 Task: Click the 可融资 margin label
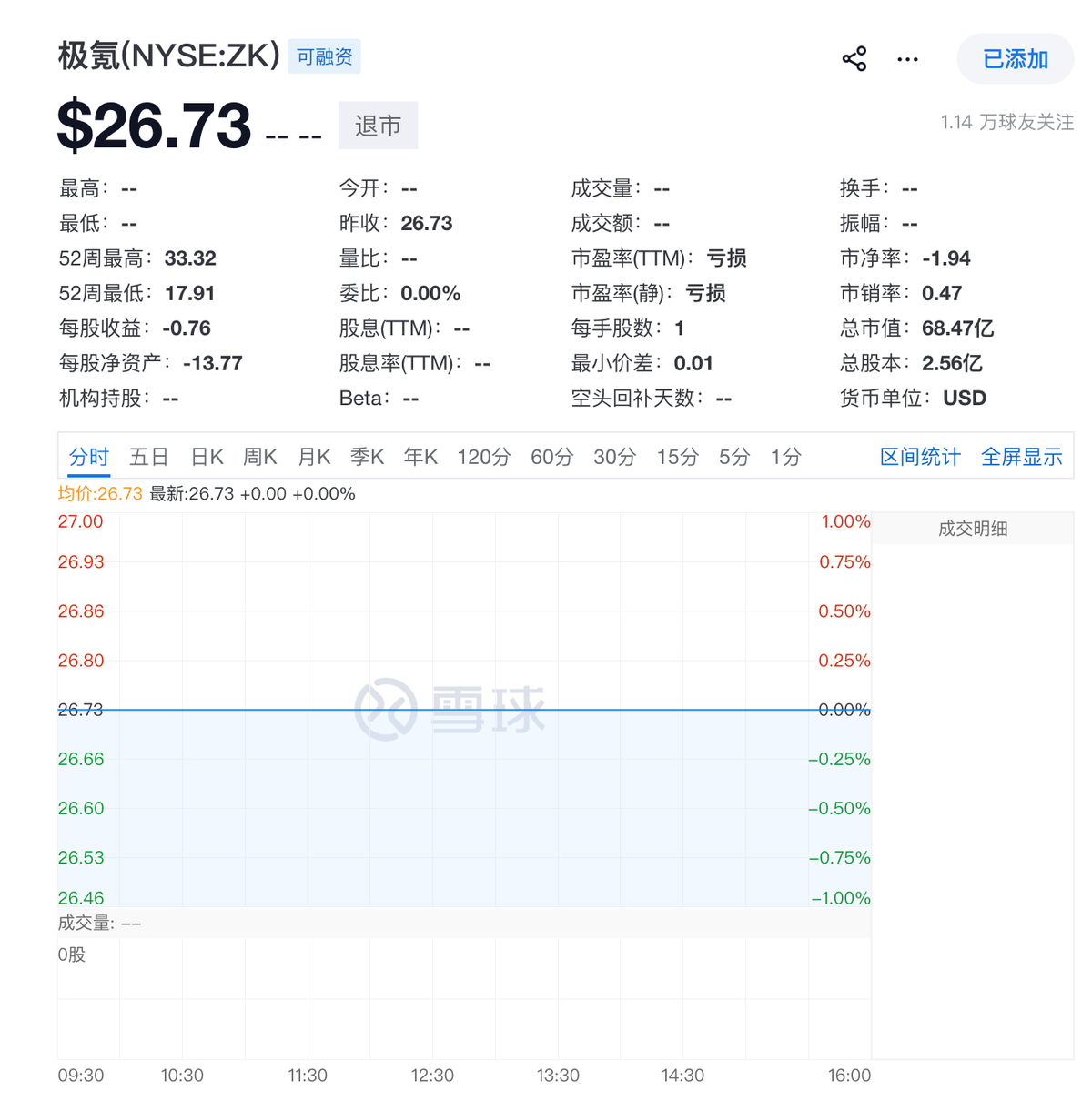pyautogui.click(x=323, y=56)
